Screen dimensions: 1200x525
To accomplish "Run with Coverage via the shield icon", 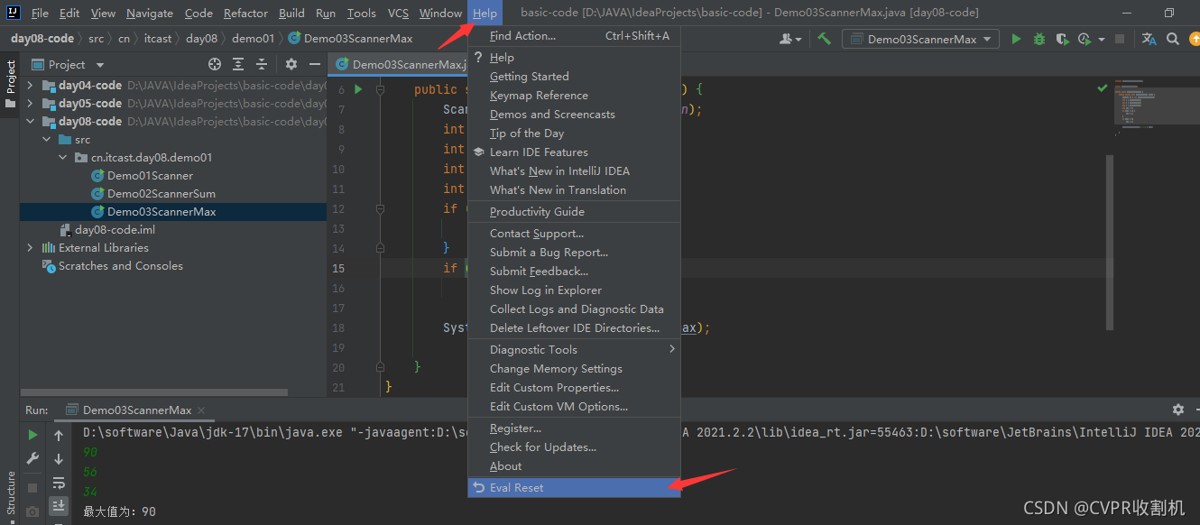I will point(1062,39).
